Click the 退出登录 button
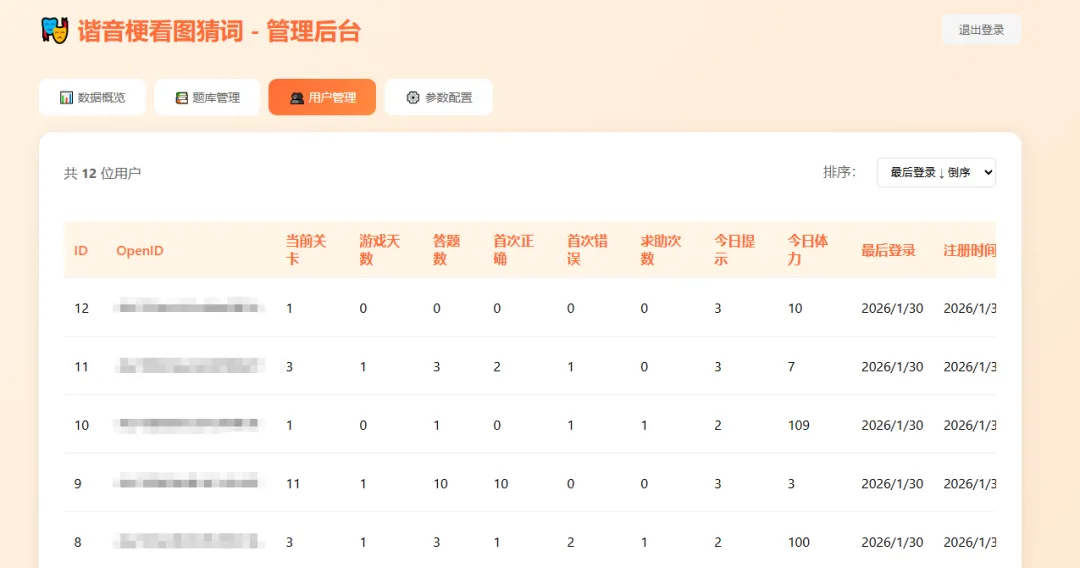1080x568 pixels. point(982,30)
